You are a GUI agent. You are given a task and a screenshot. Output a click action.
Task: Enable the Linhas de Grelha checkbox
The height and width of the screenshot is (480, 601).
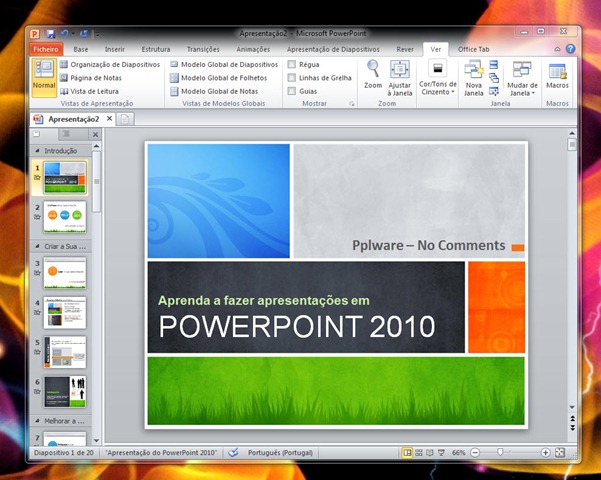[x=292, y=78]
